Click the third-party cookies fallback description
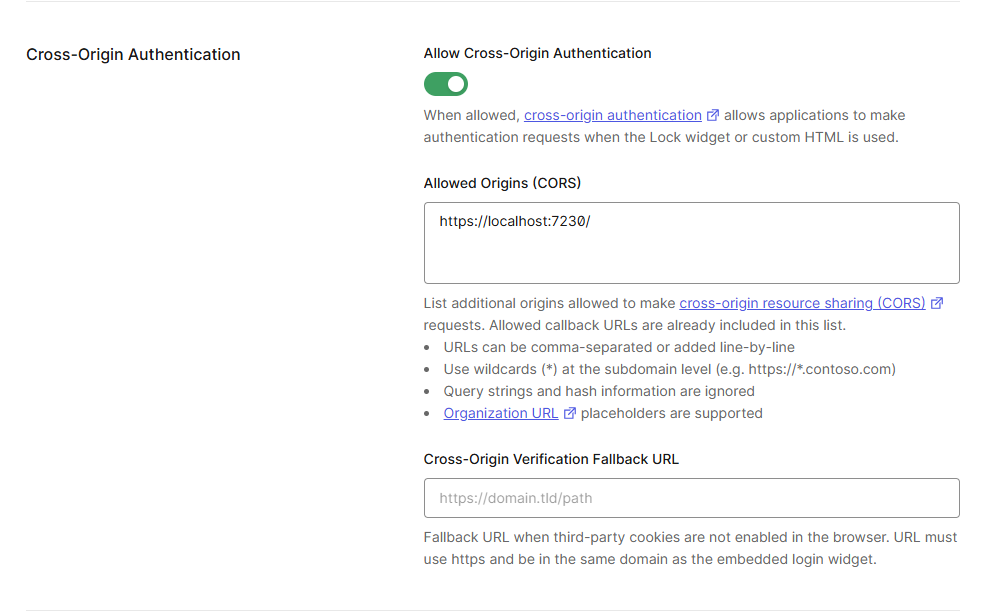This screenshot has width=991, height=613. click(690, 548)
